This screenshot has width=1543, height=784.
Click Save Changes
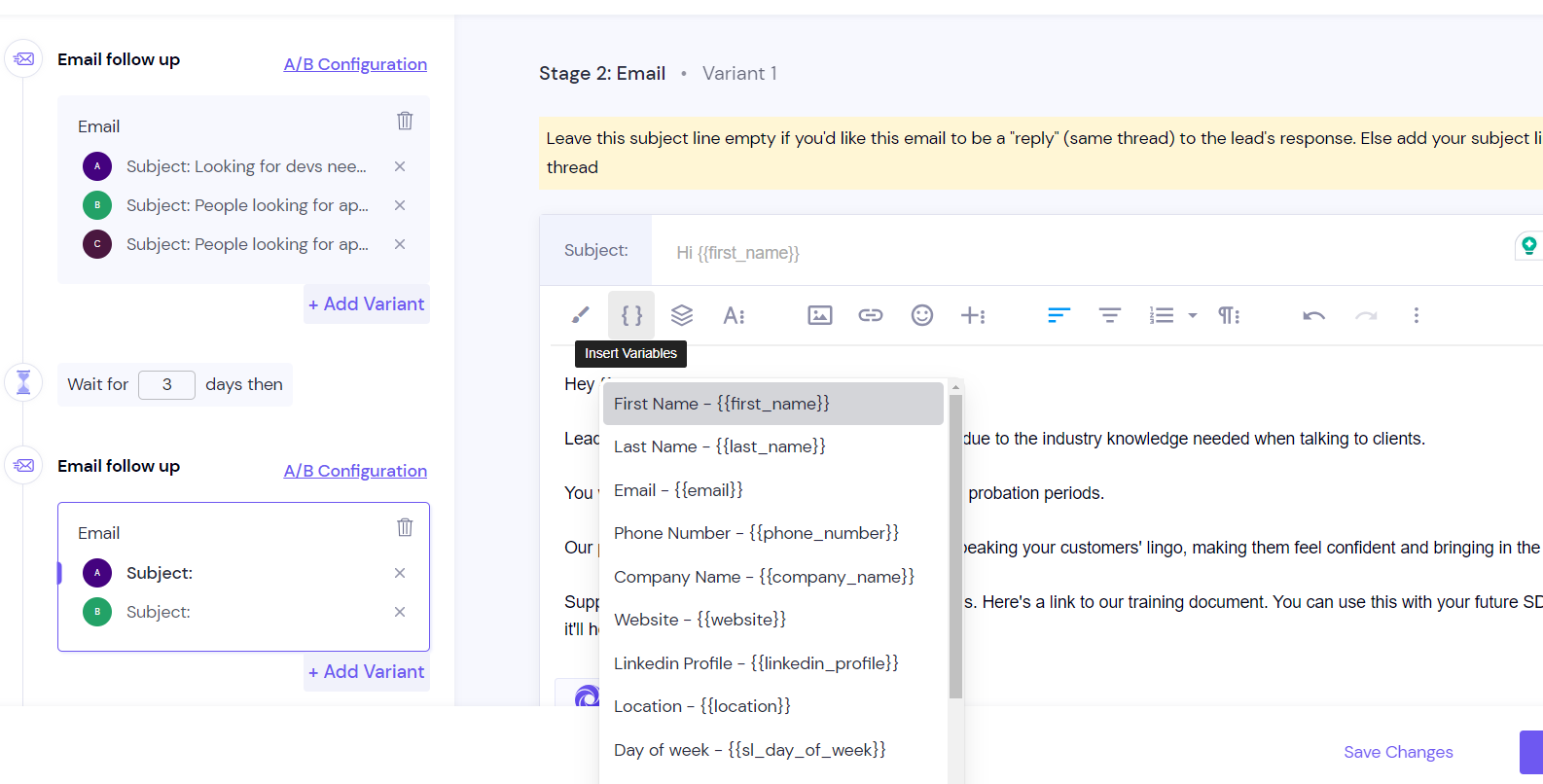tap(1398, 752)
